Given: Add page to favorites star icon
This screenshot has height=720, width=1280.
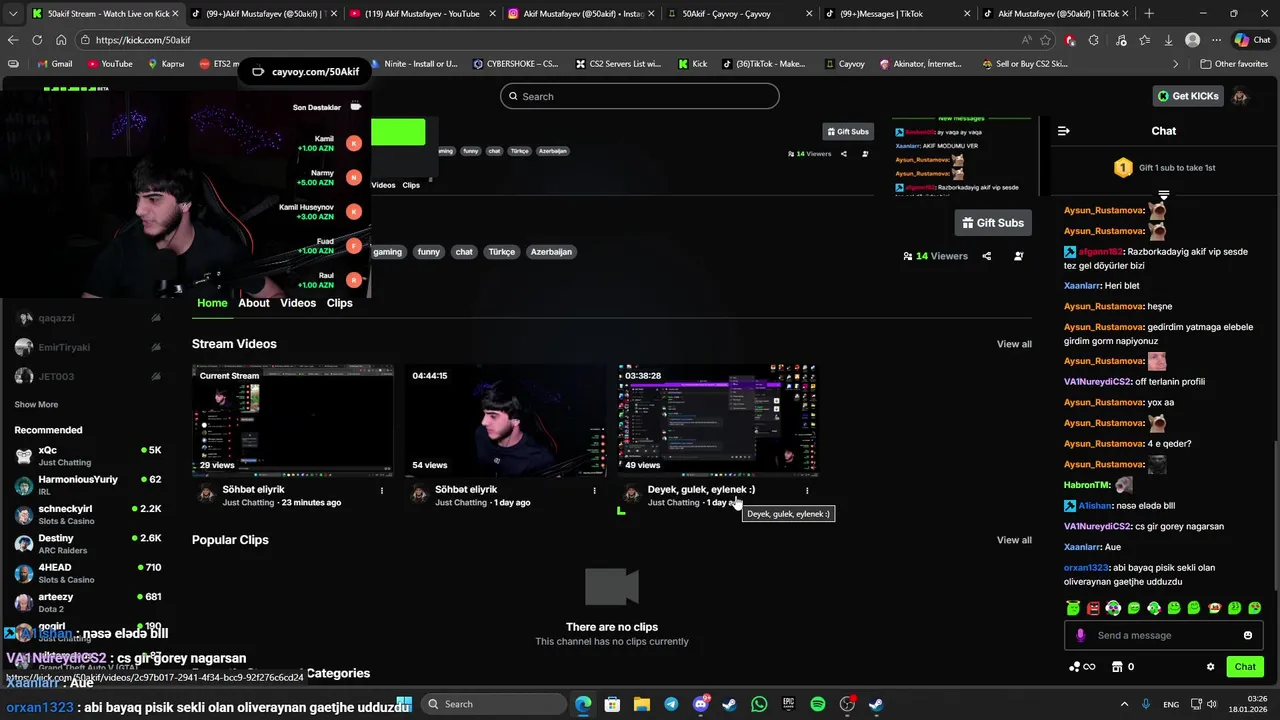Looking at the screenshot, I should (x=1045, y=40).
